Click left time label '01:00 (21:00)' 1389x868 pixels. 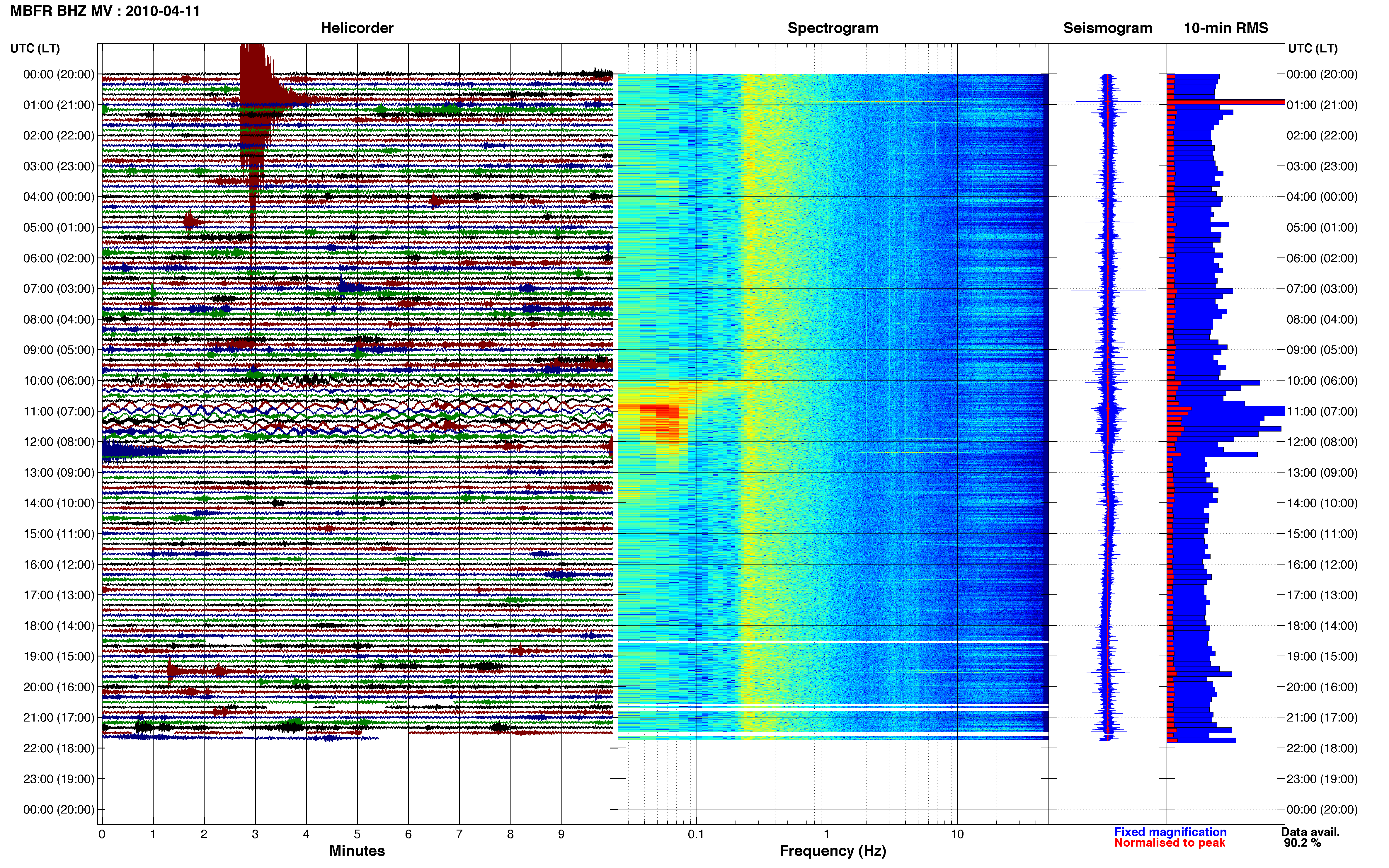[59, 105]
